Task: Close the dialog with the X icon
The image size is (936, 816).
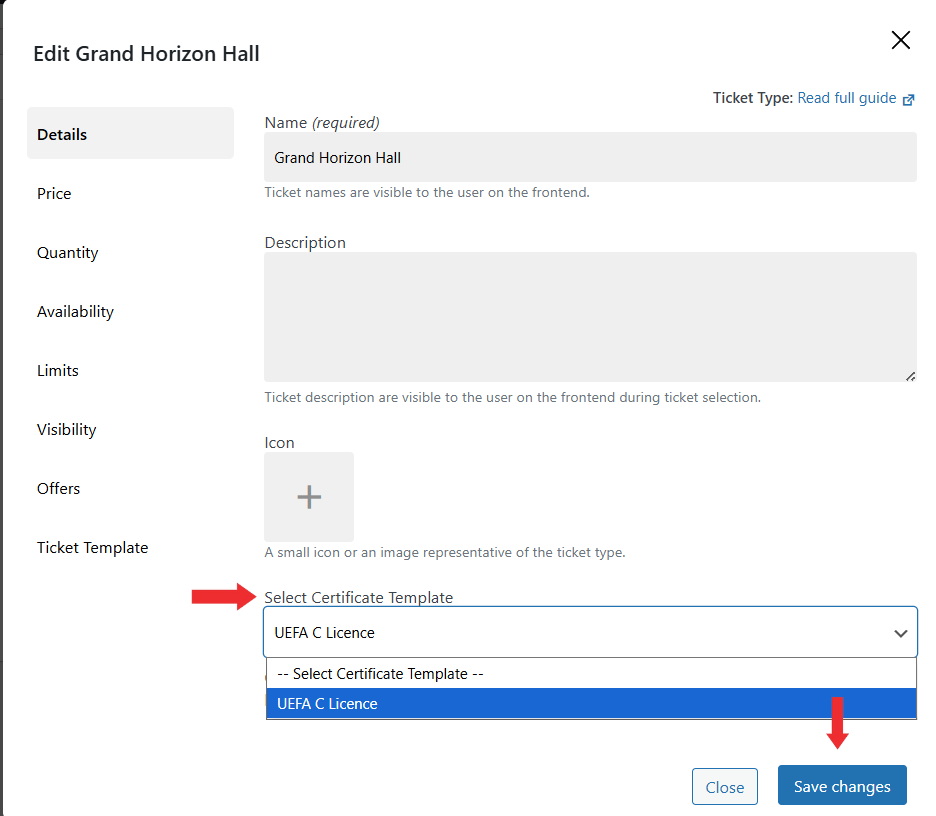Action: 900,40
